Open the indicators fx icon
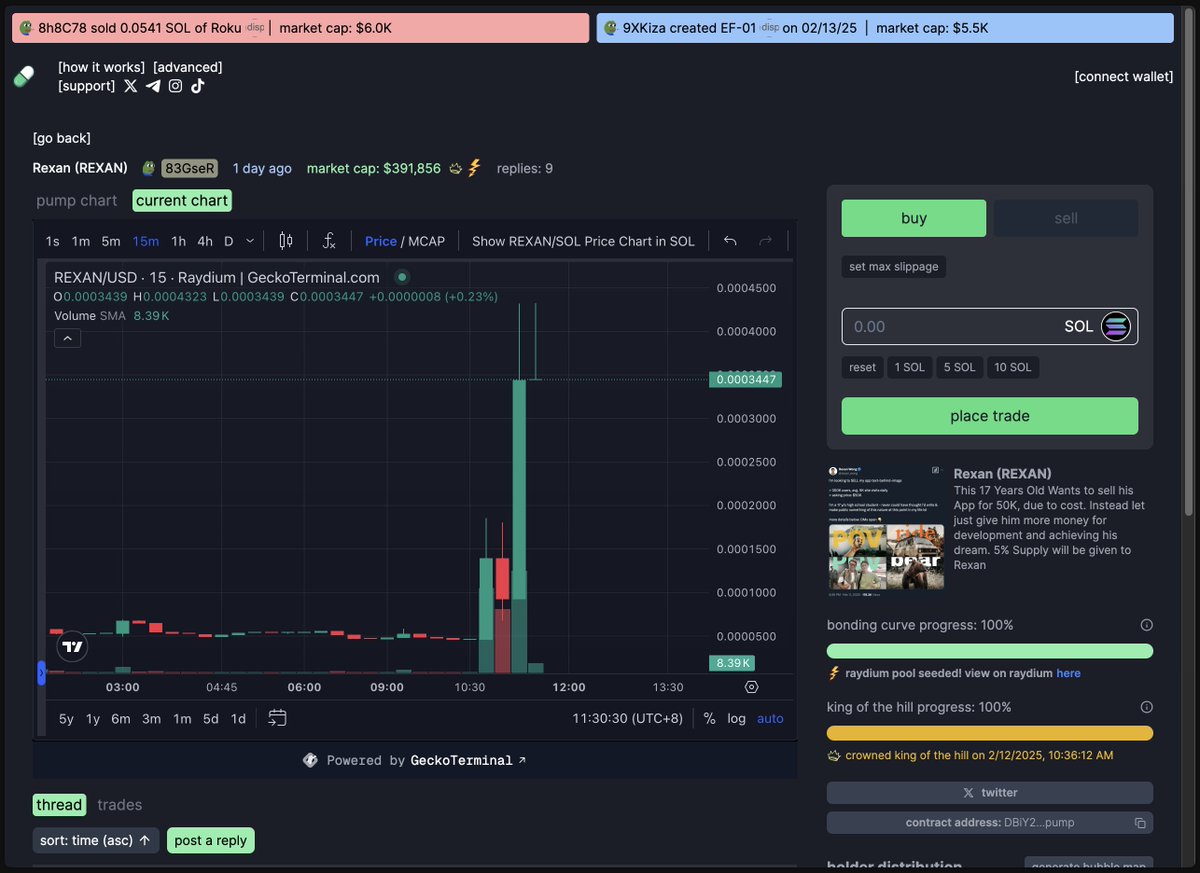The image size is (1200, 873). tap(329, 241)
